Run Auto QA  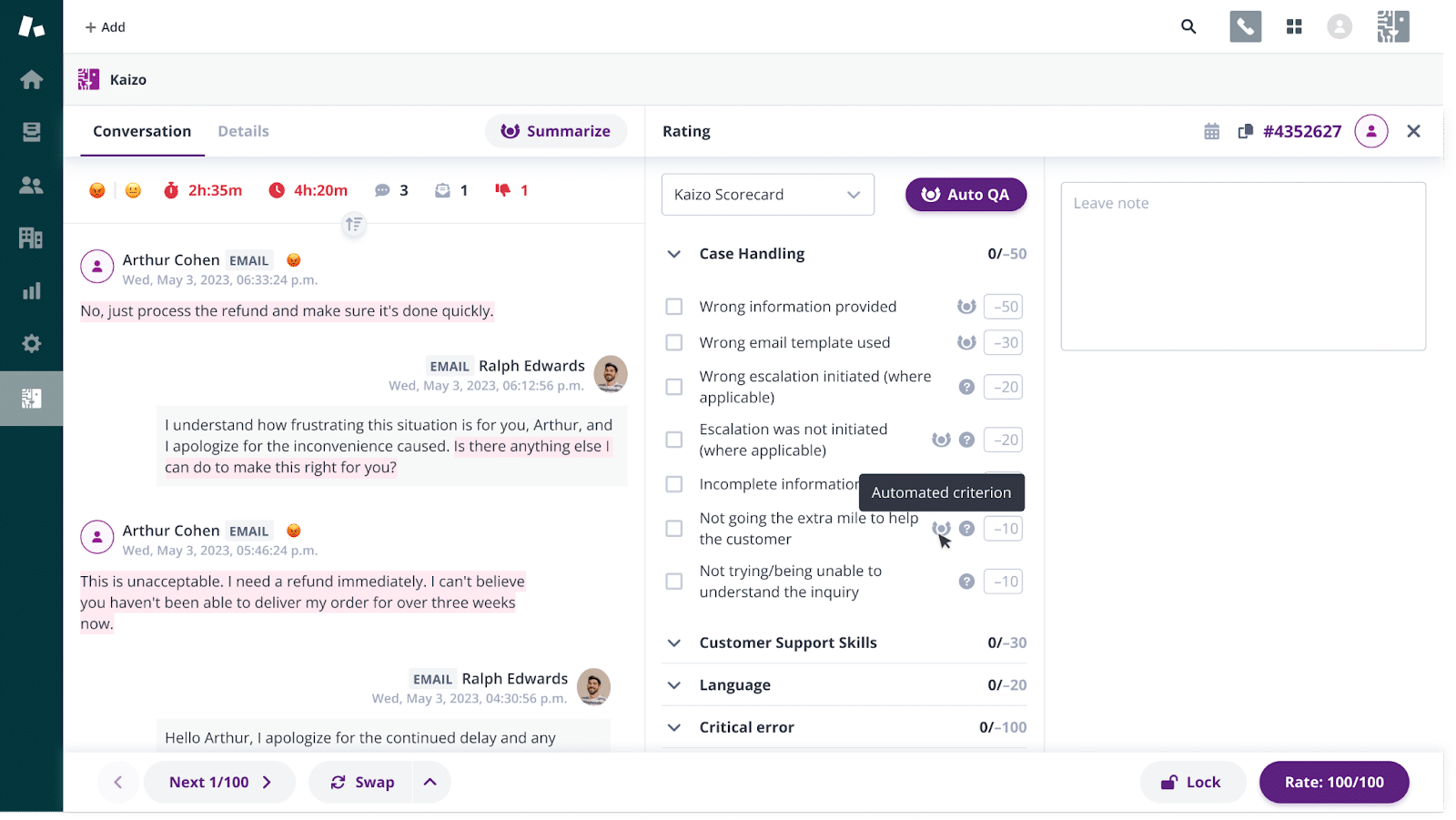point(966,195)
